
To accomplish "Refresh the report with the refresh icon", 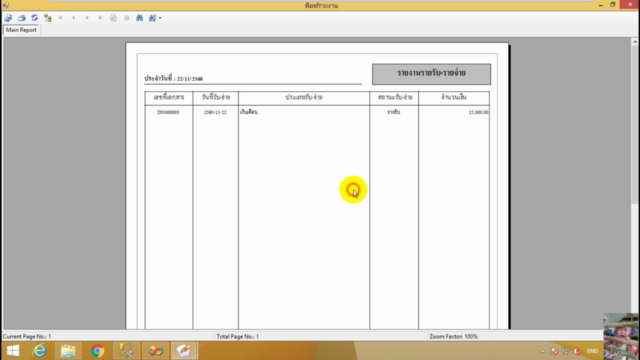I will coord(35,18).
